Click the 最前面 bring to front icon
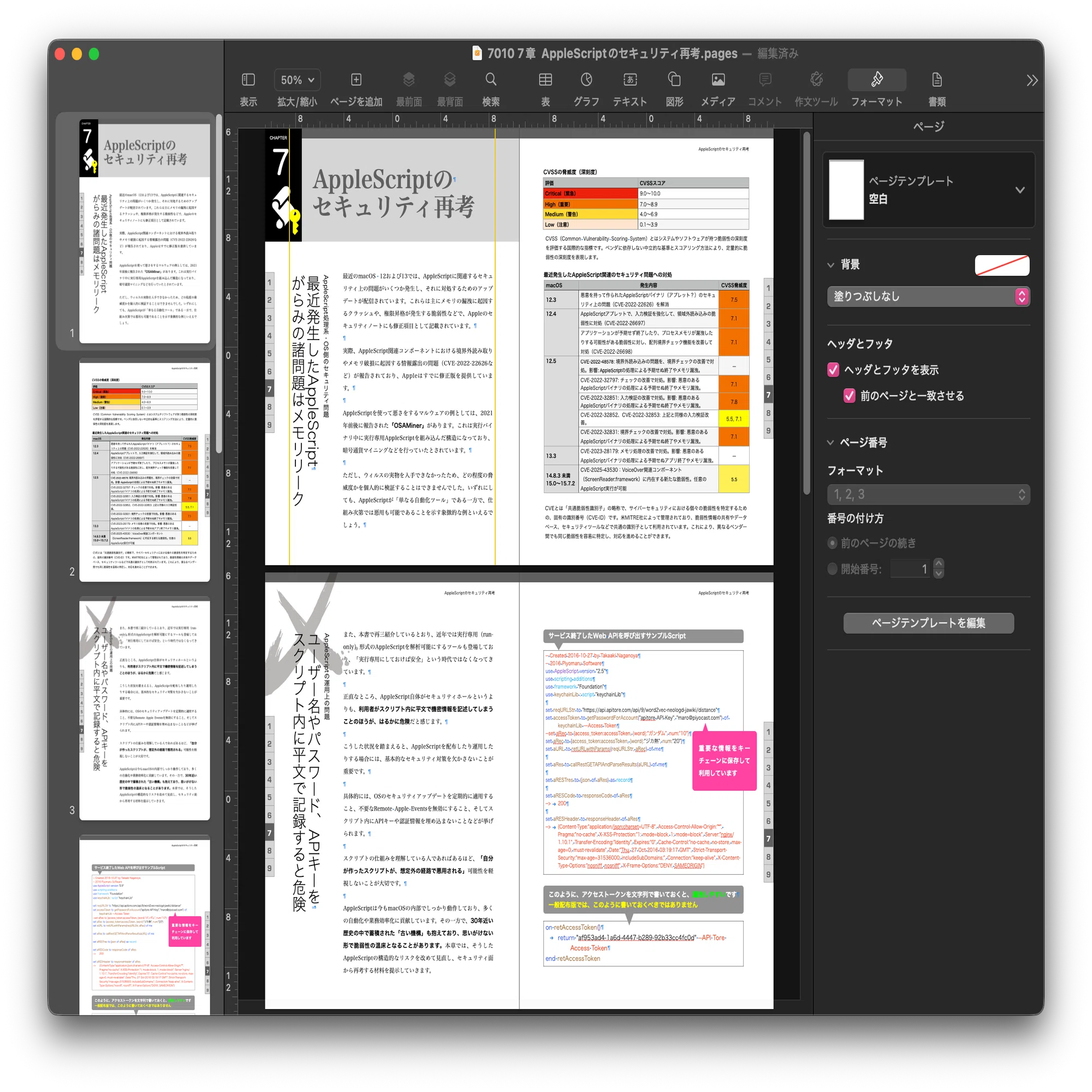The image size is (1092, 1092). click(408, 80)
